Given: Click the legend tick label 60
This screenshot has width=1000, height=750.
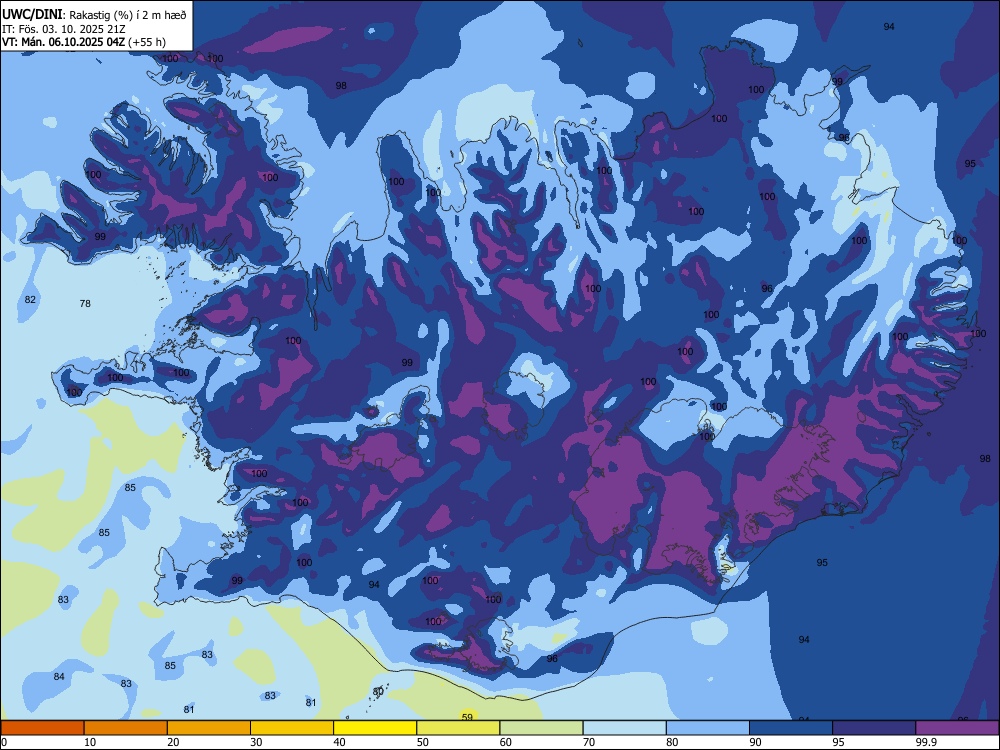Looking at the screenshot, I should (x=506, y=742).
